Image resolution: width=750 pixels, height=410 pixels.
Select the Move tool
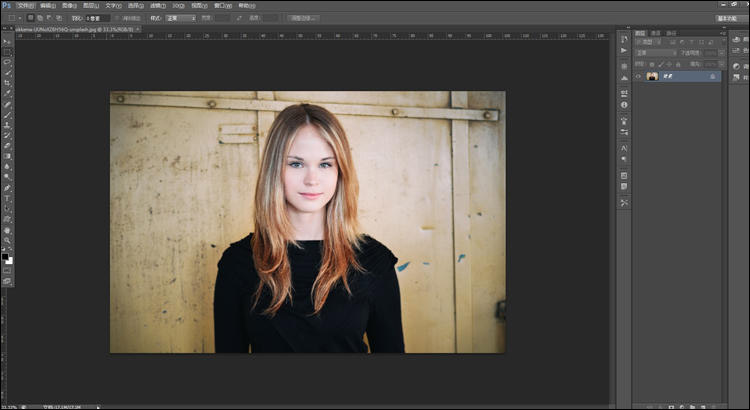pos(7,42)
